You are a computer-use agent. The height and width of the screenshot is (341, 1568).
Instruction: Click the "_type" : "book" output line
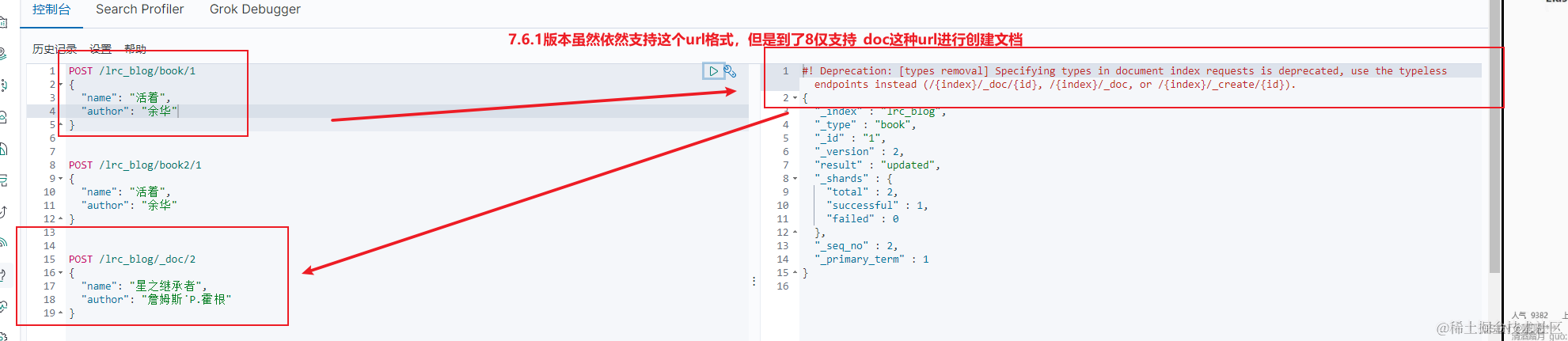pos(865,125)
